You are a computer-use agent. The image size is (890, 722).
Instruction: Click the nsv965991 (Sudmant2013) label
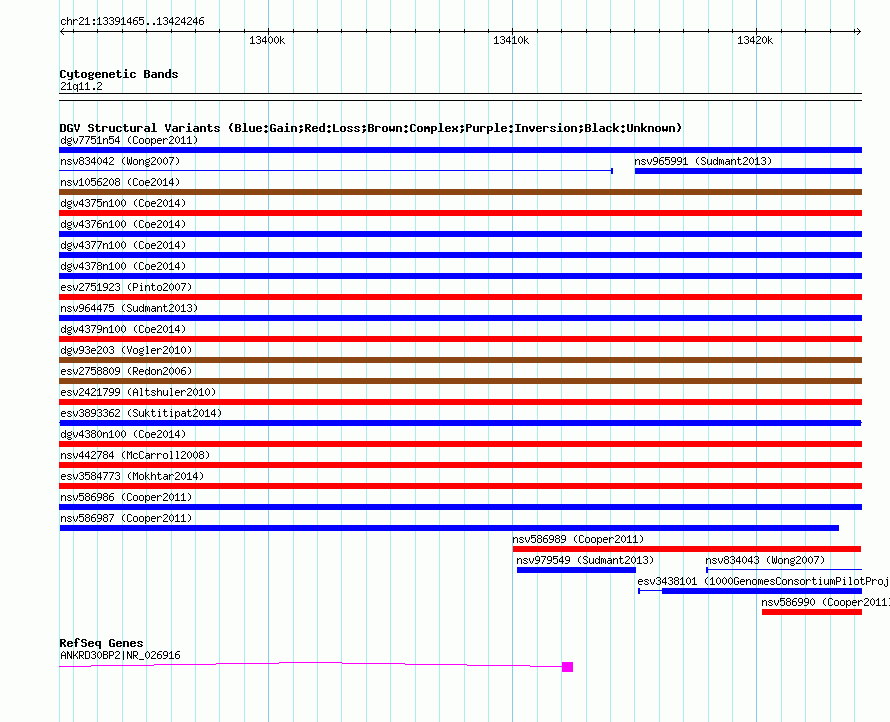coord(703,161)
